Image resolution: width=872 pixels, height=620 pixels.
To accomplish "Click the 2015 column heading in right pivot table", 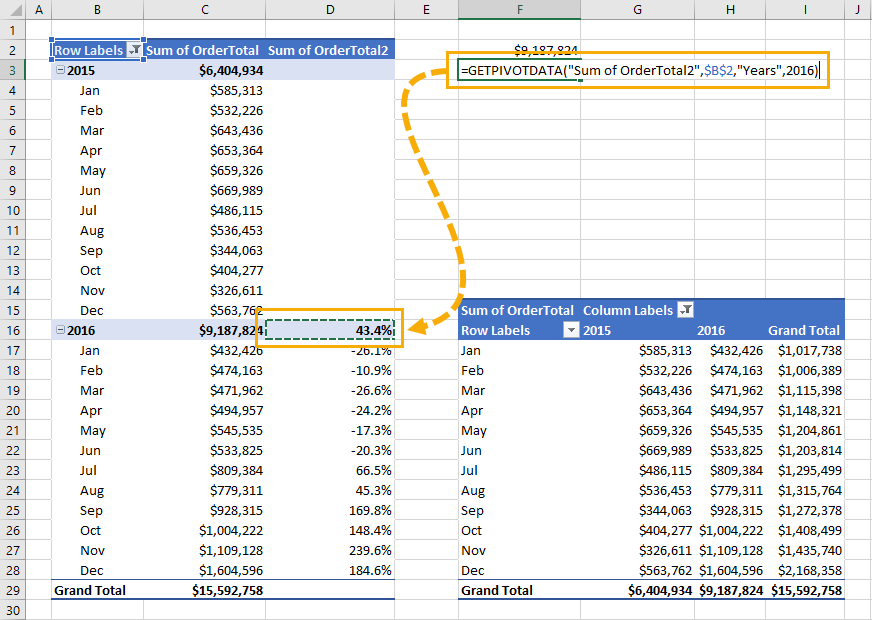I will (x=597, y=330).
